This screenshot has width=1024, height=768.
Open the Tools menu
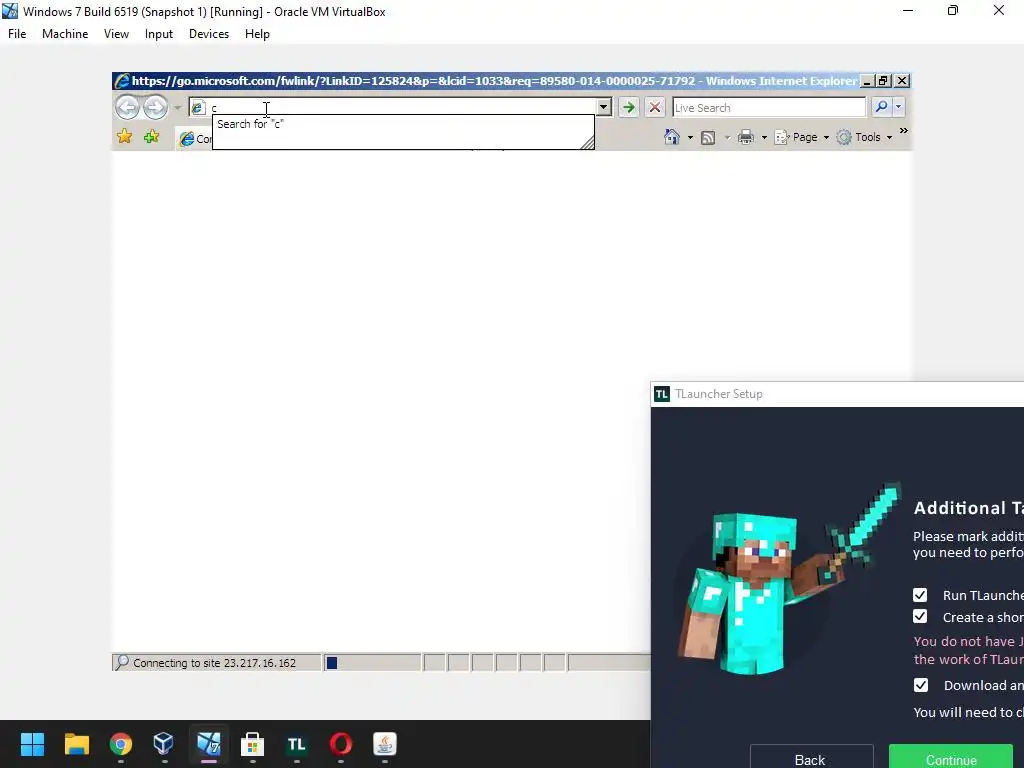click(864, 136)
